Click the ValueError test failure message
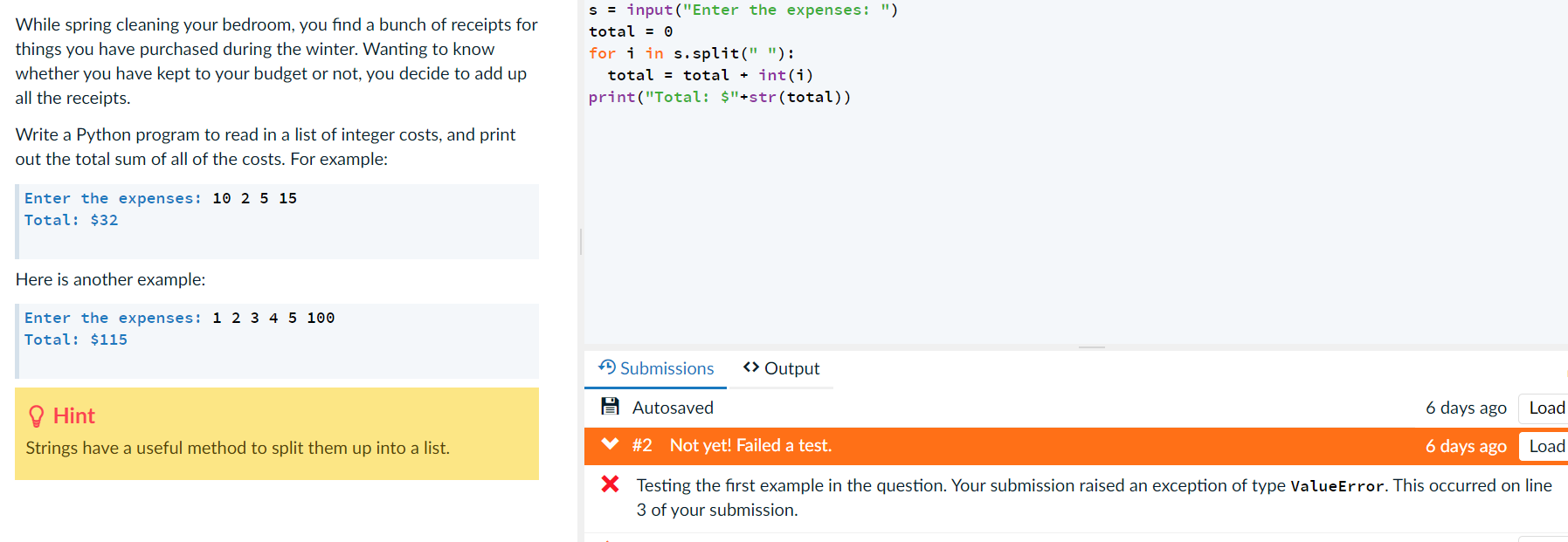 [x=1095, y=497]
